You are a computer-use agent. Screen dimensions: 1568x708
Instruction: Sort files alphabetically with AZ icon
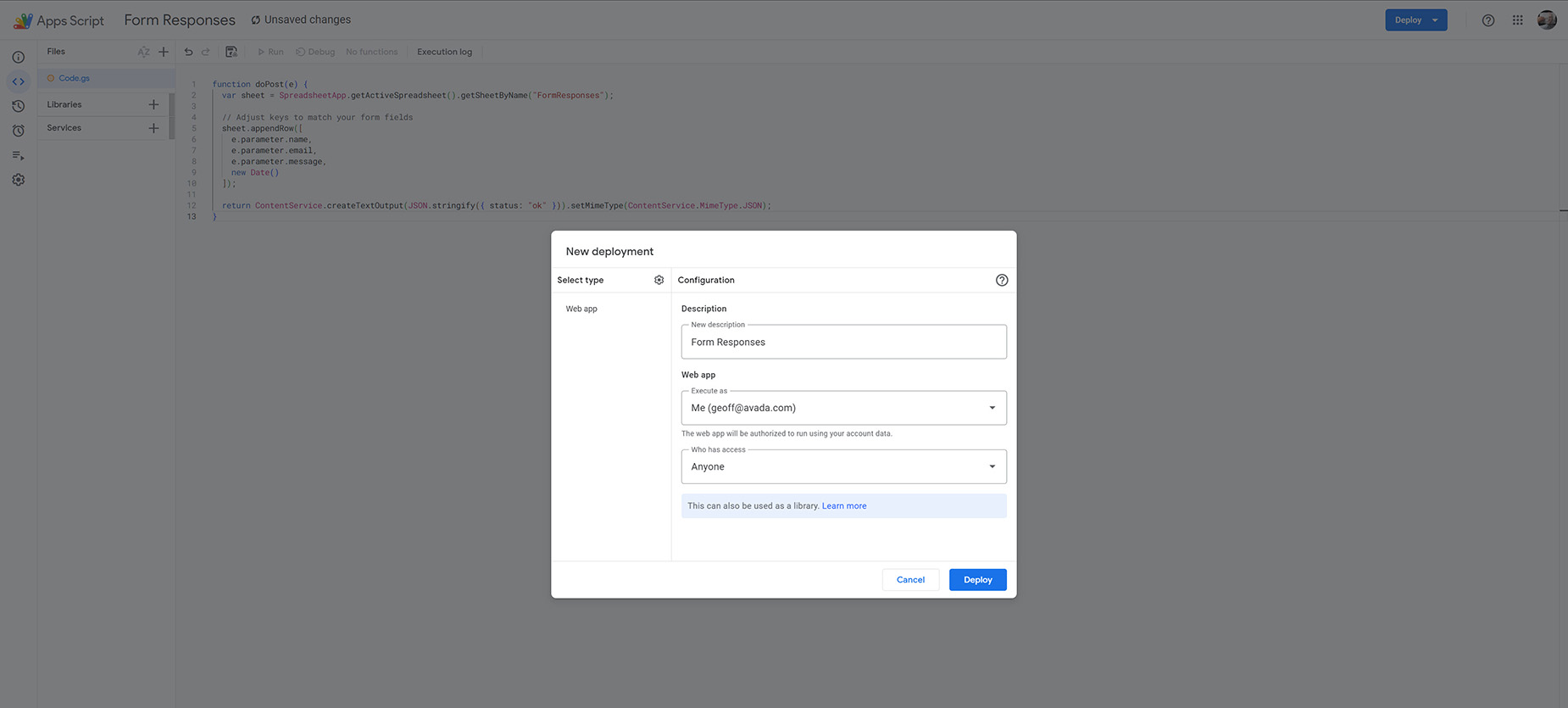(x=143, y=52)
